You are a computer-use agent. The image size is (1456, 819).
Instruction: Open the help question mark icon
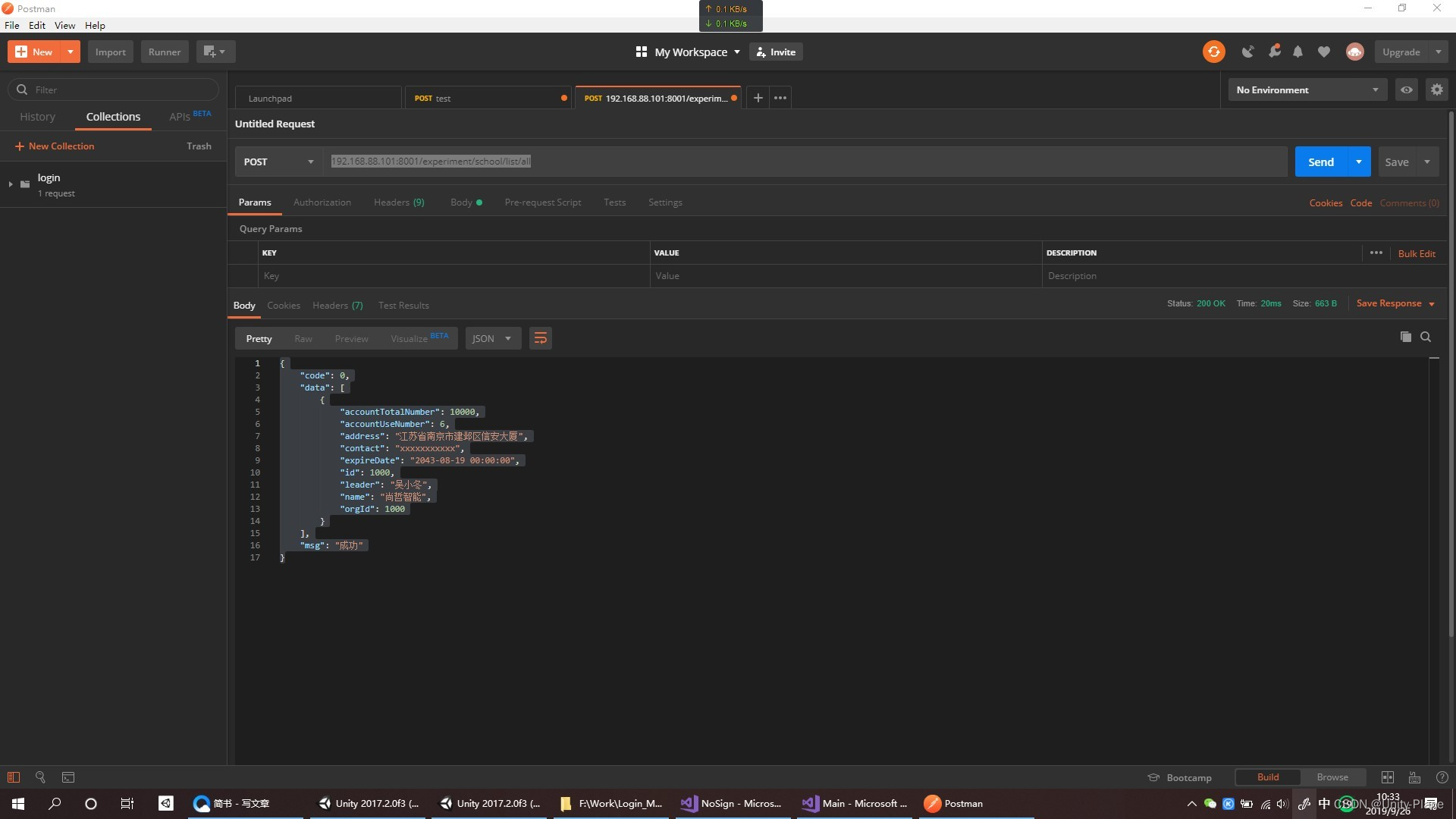click(x=1442, y=777)
